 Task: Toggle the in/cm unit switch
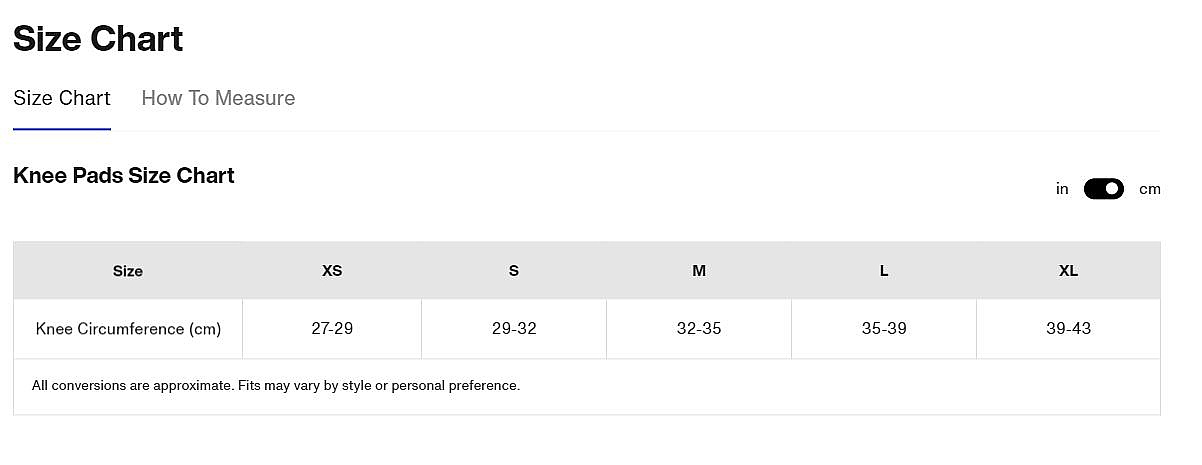tap(1103, 189)
